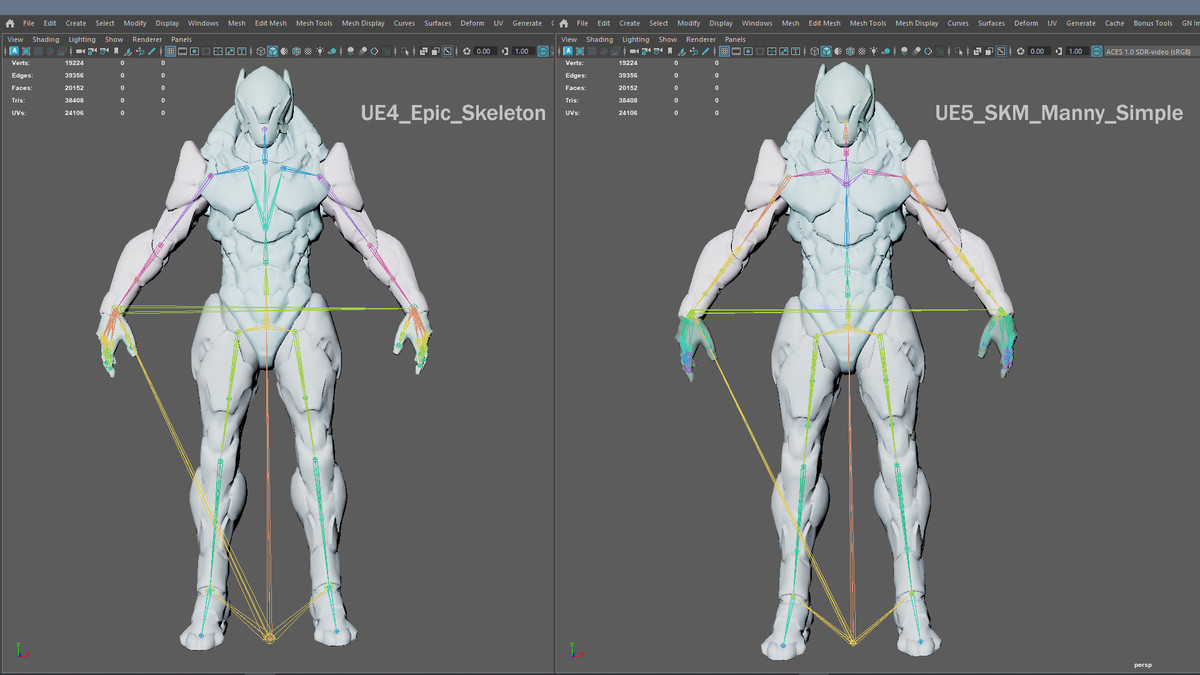Open the Deform menu in UE4 window
The image size is (1200, 675).
pos(472,23)
